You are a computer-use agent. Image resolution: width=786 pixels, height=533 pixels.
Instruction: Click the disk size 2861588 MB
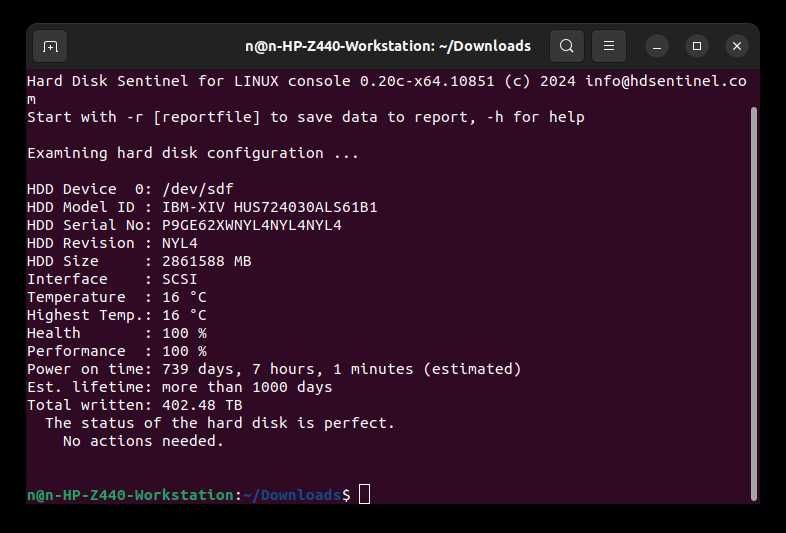tap(207, 261)
